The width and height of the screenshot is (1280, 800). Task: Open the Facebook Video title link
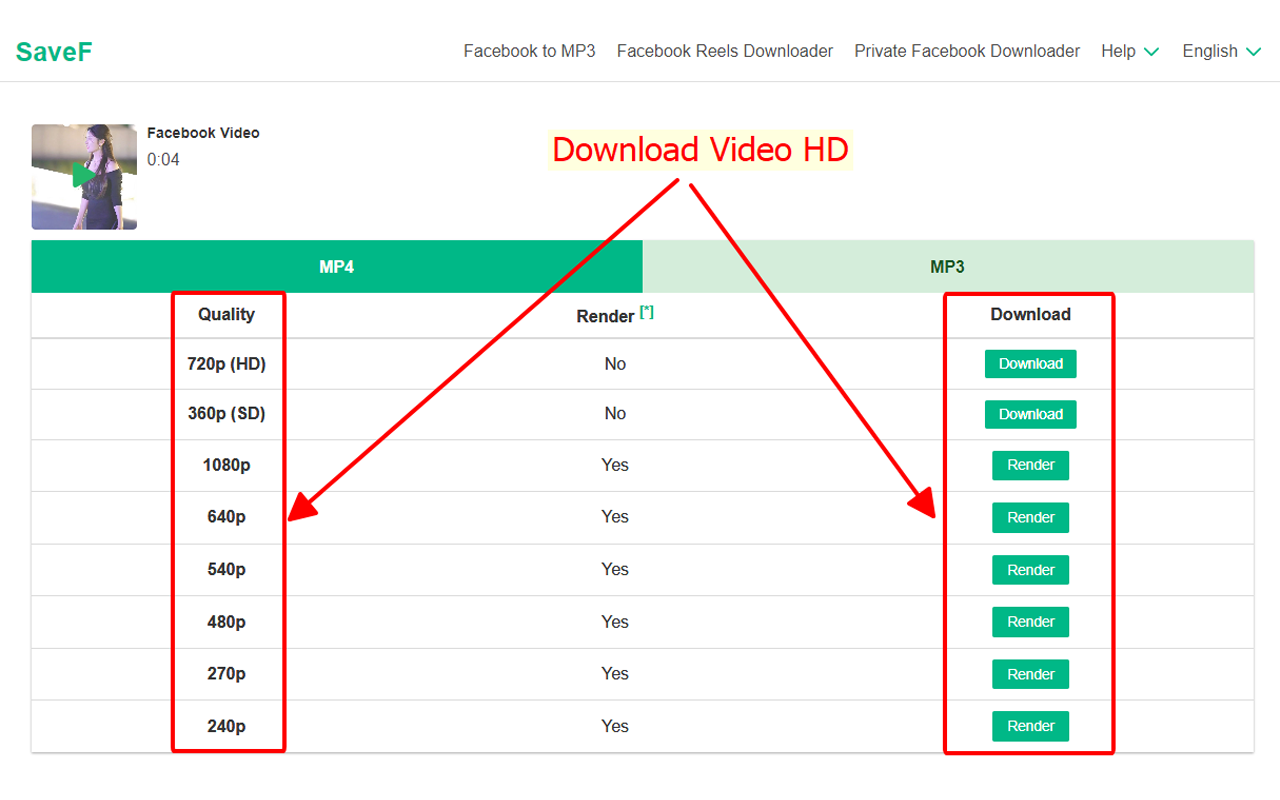203,132
